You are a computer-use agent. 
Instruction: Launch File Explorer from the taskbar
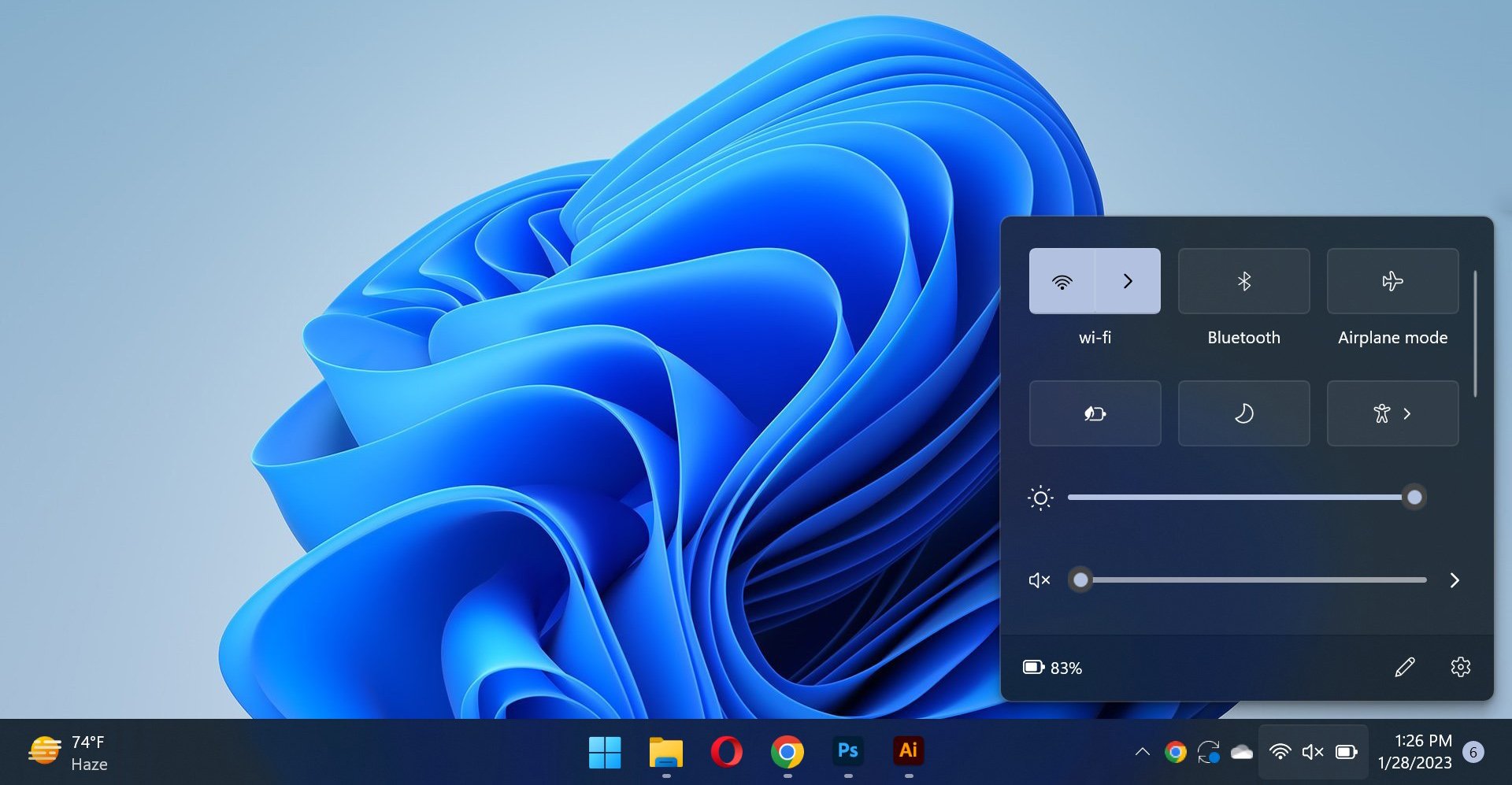(665, 752)
